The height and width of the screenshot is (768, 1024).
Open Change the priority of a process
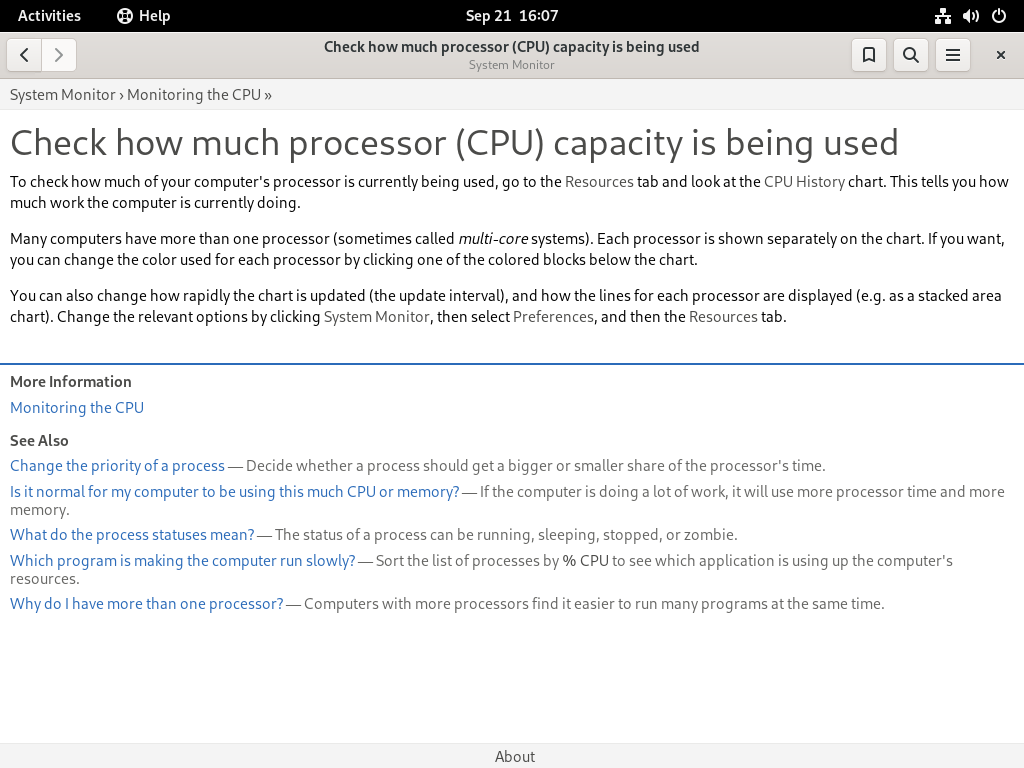[118, 466]
